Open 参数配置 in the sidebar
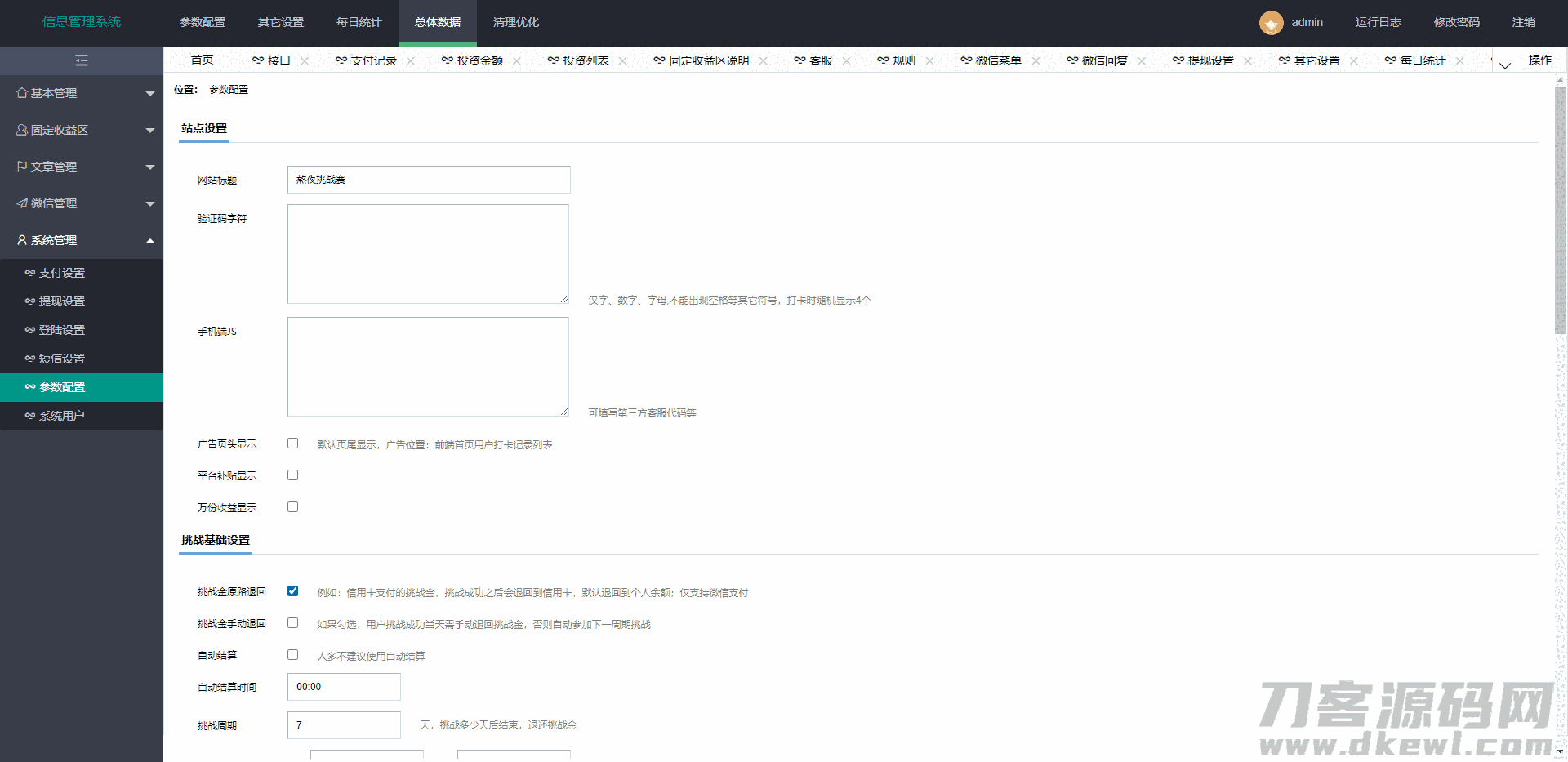 coord(82,387)
